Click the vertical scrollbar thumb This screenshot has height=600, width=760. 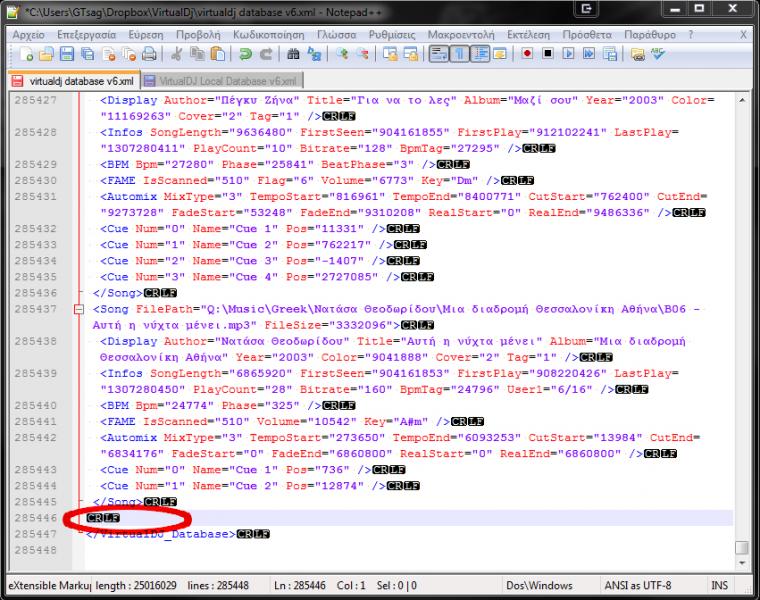(x=742, y=548)
